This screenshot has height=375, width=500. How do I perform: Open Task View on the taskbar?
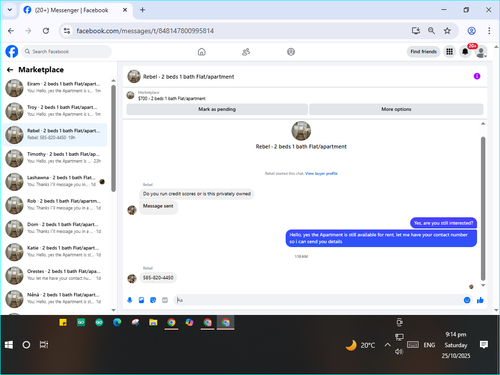pyautogui.click(x=44, y=345)
